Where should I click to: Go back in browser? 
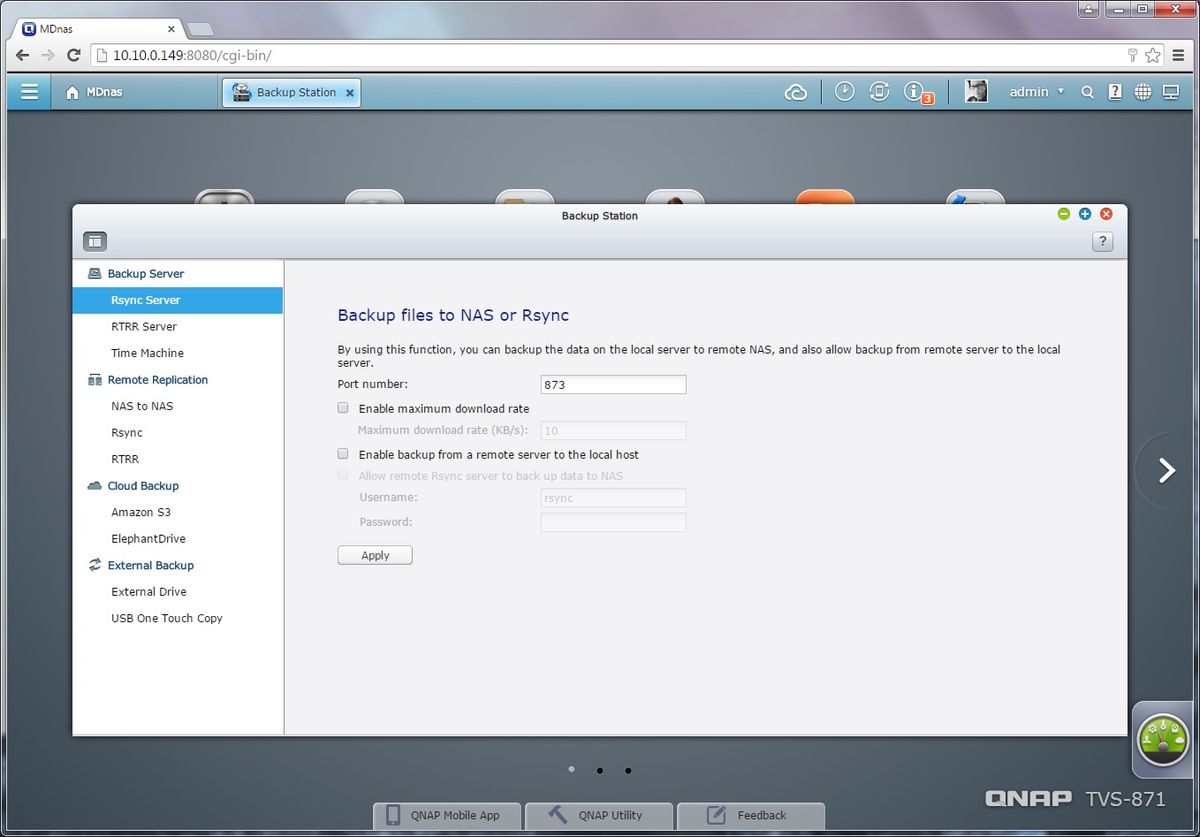coord(23,55)
